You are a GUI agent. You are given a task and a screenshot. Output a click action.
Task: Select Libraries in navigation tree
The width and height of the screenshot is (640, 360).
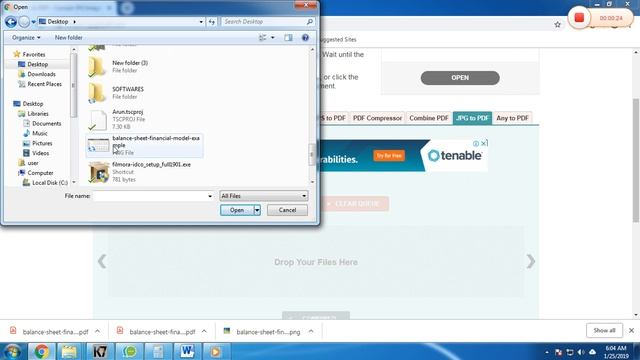click(x=38, y=114)
